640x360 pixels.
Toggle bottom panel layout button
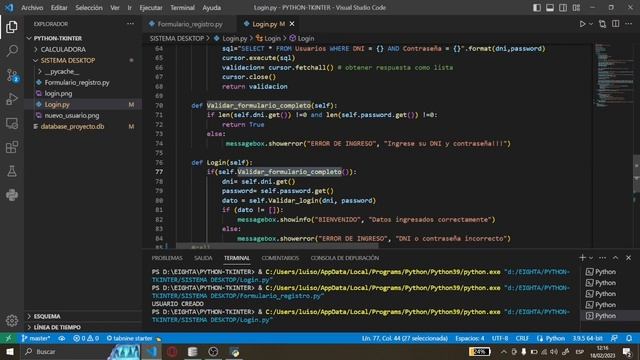tap(550, 8)
